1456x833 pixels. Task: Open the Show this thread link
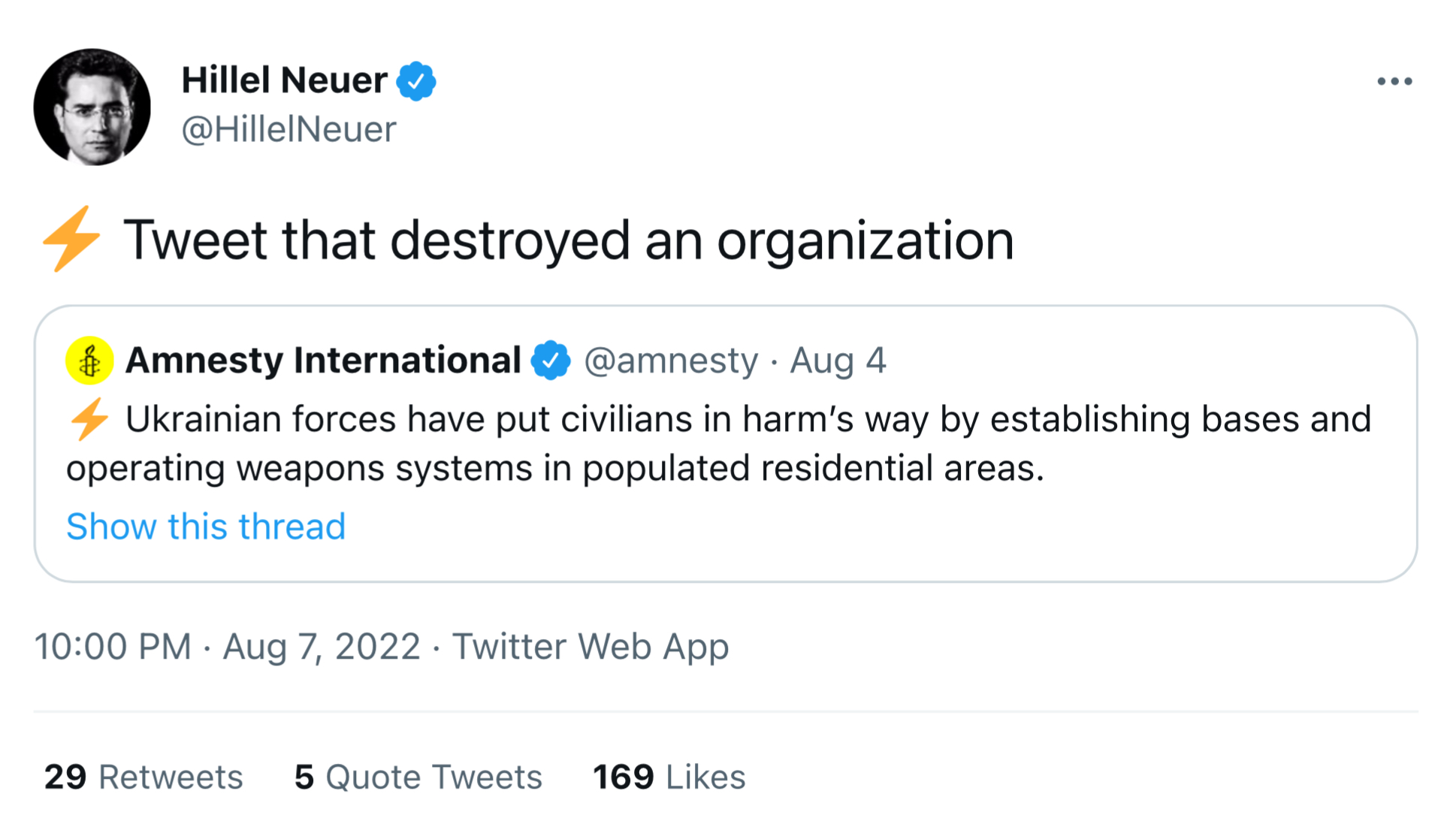tap(205, 526)
